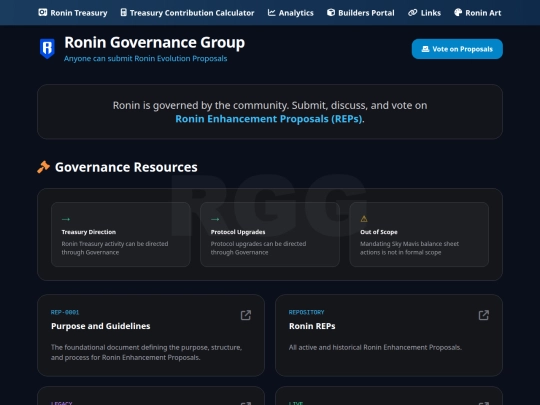Viewport: 540px width, 405px height.
Task: Open external link icon on Purpose and Guidelines
Action: point(246,315)
